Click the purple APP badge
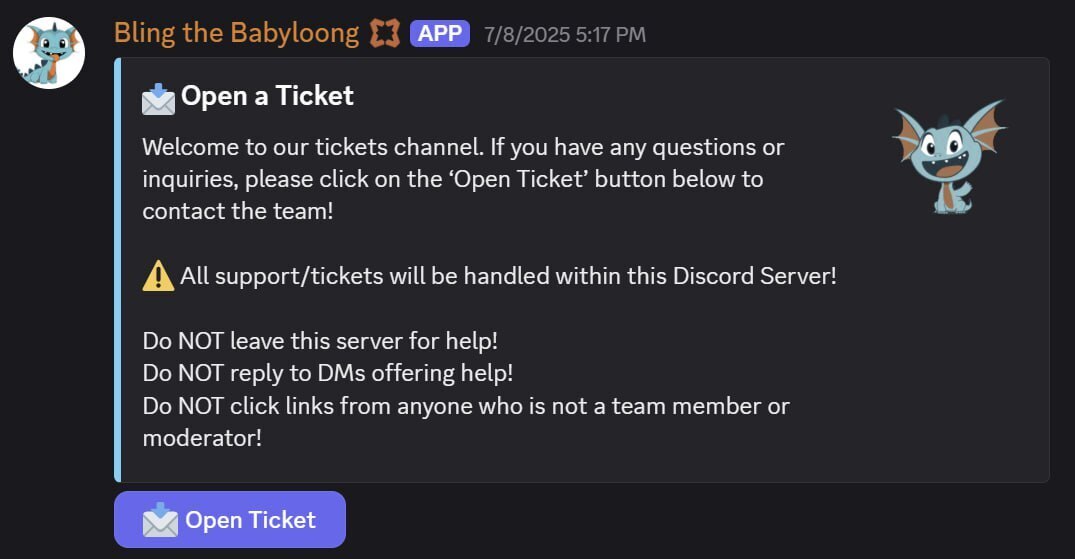This screenshot has height=559, width=1075. (439, 34)
